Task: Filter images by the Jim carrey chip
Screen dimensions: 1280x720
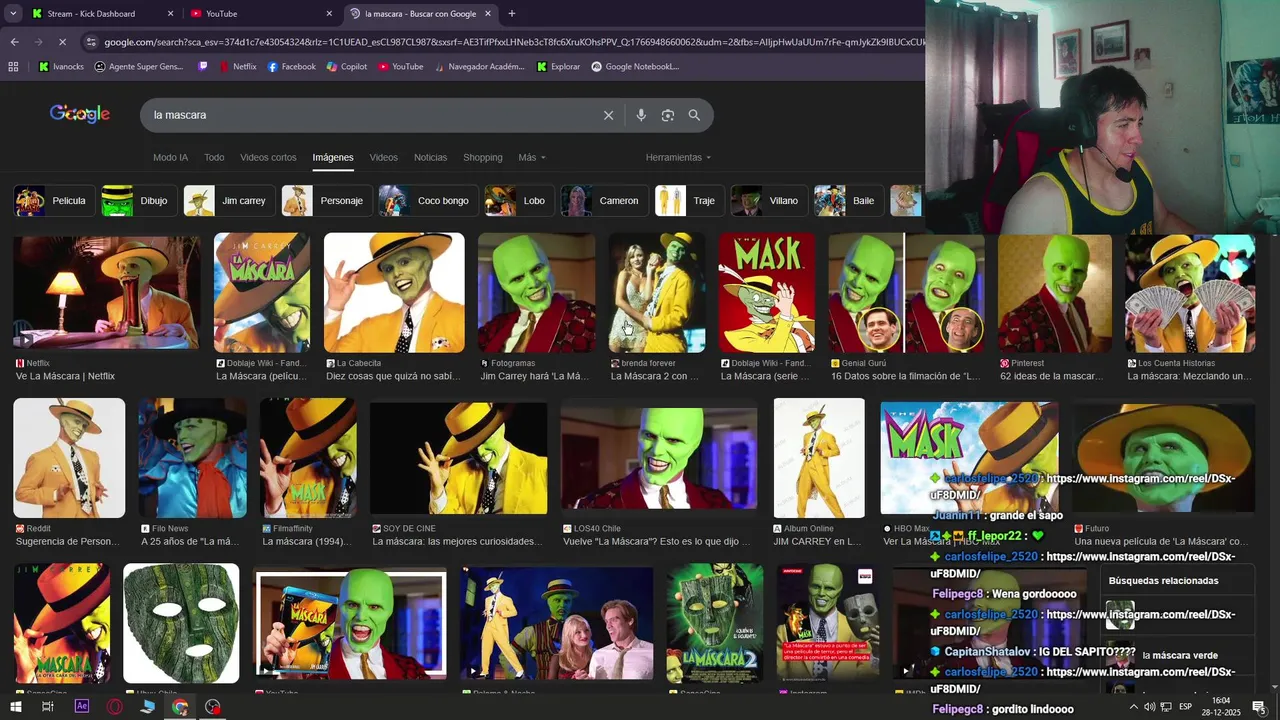Action: pos(227,201)
